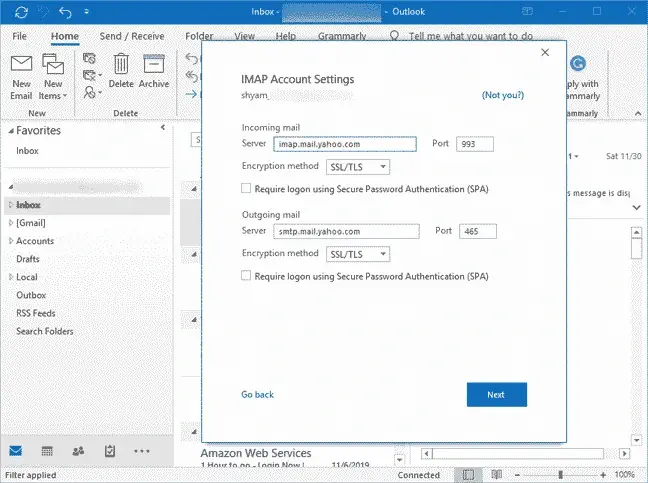Archive the selected message
The width and height of the screenshot is (648, 483).
pyautogui.click(x=154, y=71)
